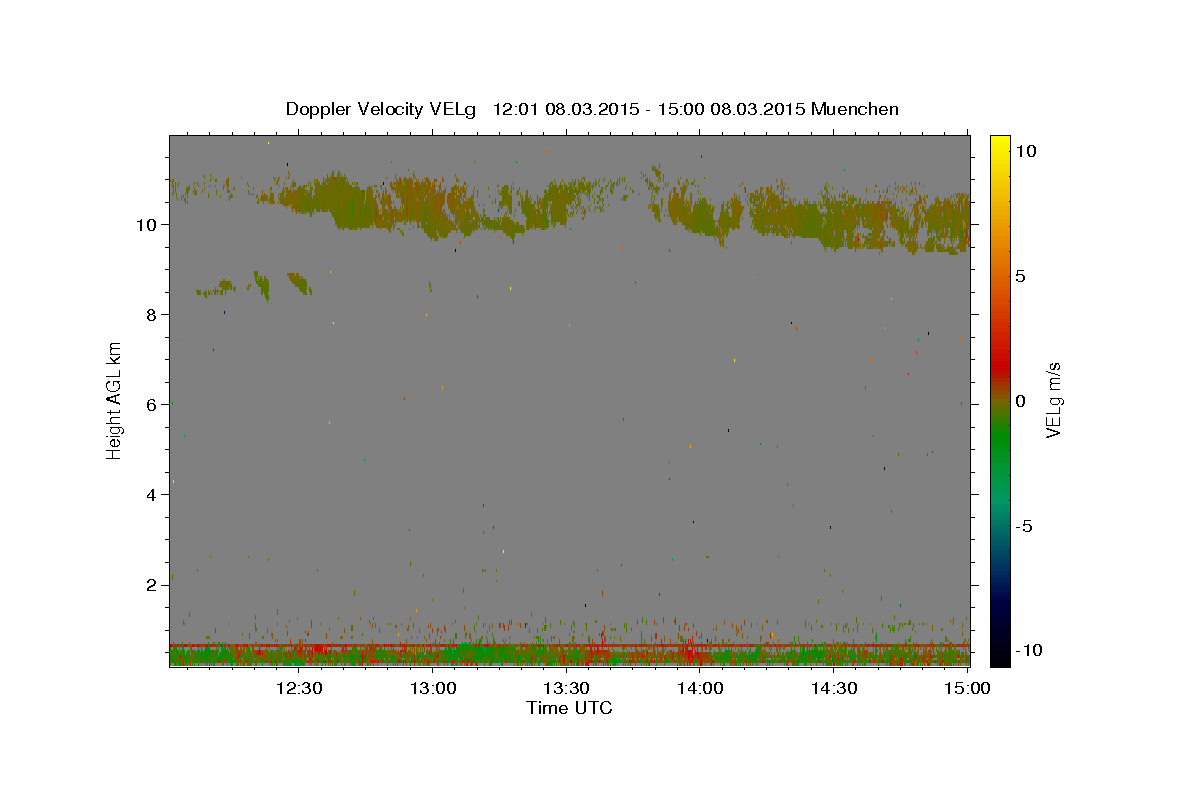Click the colorbar value -5 label

tap(1024, 526)
